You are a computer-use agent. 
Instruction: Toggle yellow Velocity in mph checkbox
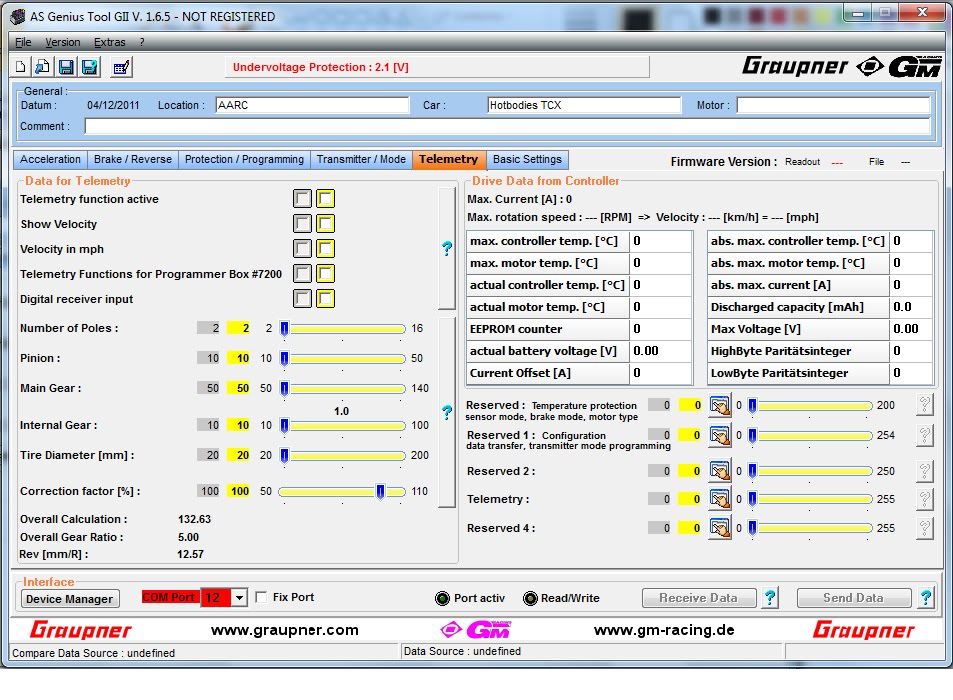(325, 249)
